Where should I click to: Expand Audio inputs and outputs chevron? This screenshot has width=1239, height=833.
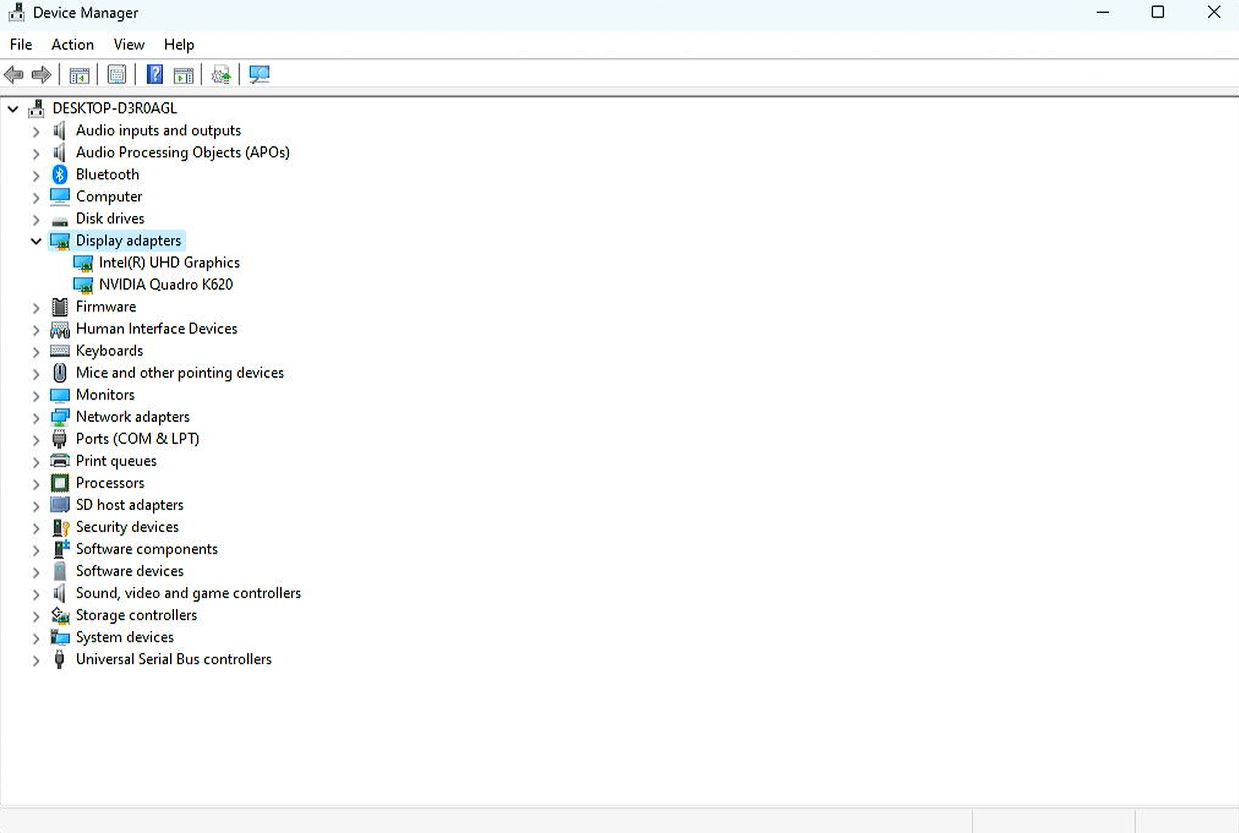coord(36,131)
